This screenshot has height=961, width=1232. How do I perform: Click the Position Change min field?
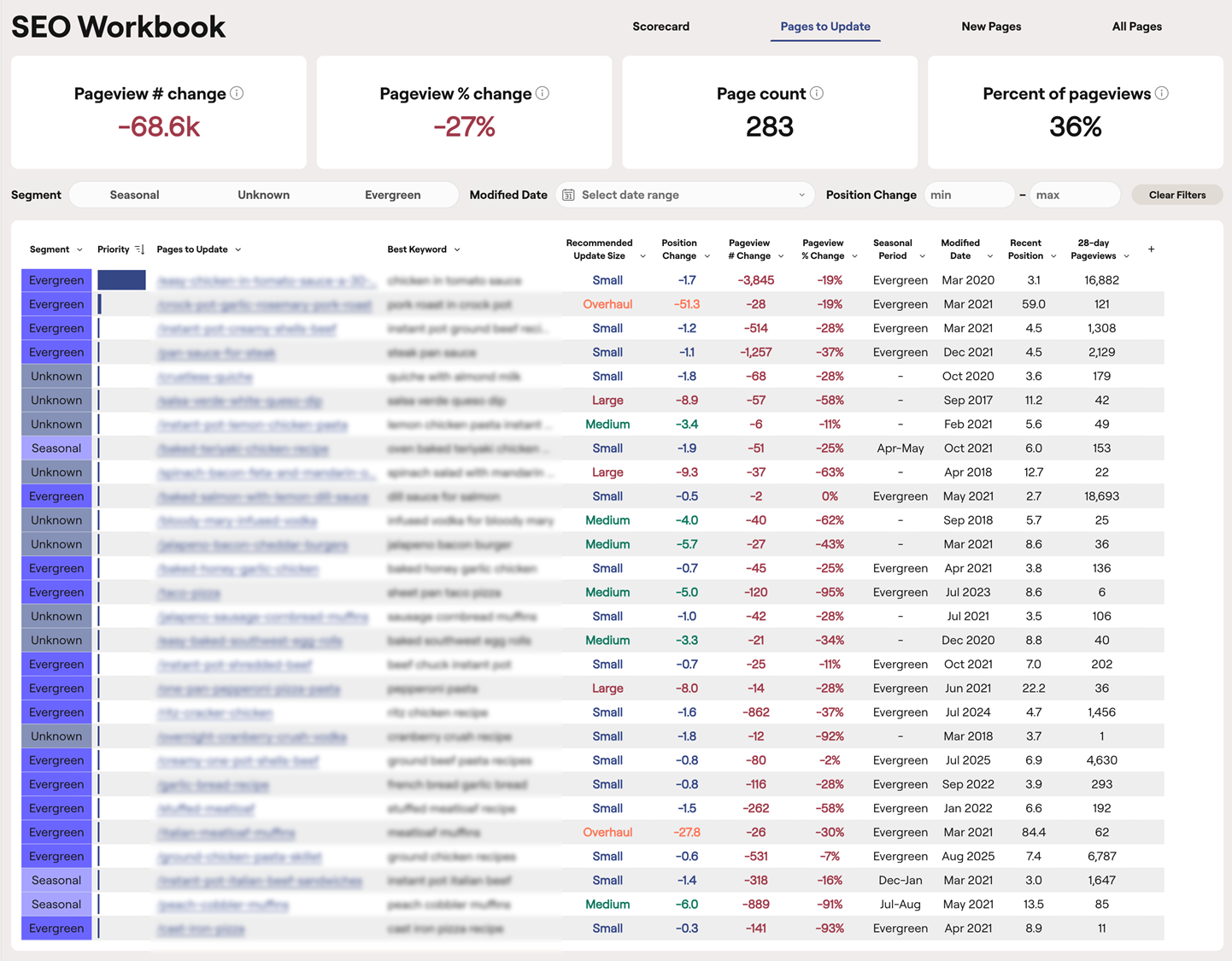(x=970, y=195)
